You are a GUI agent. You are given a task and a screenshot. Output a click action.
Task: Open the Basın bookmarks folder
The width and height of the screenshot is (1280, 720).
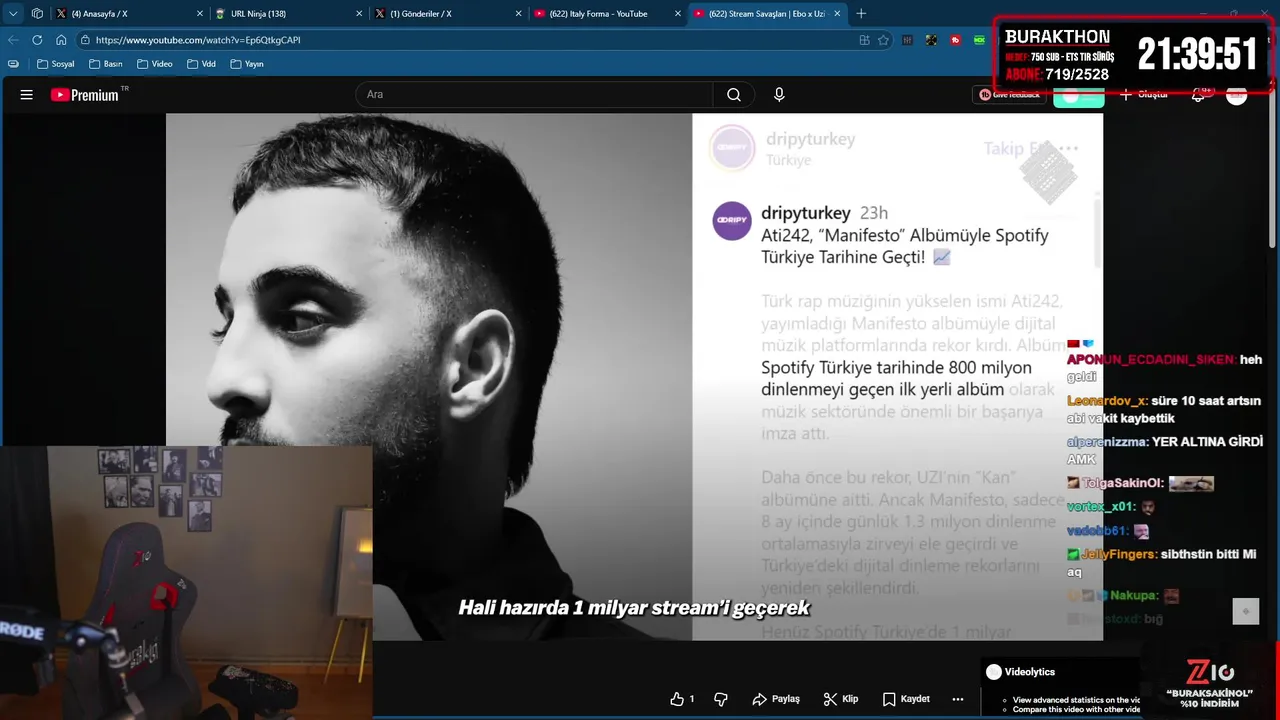click(105, 64)
